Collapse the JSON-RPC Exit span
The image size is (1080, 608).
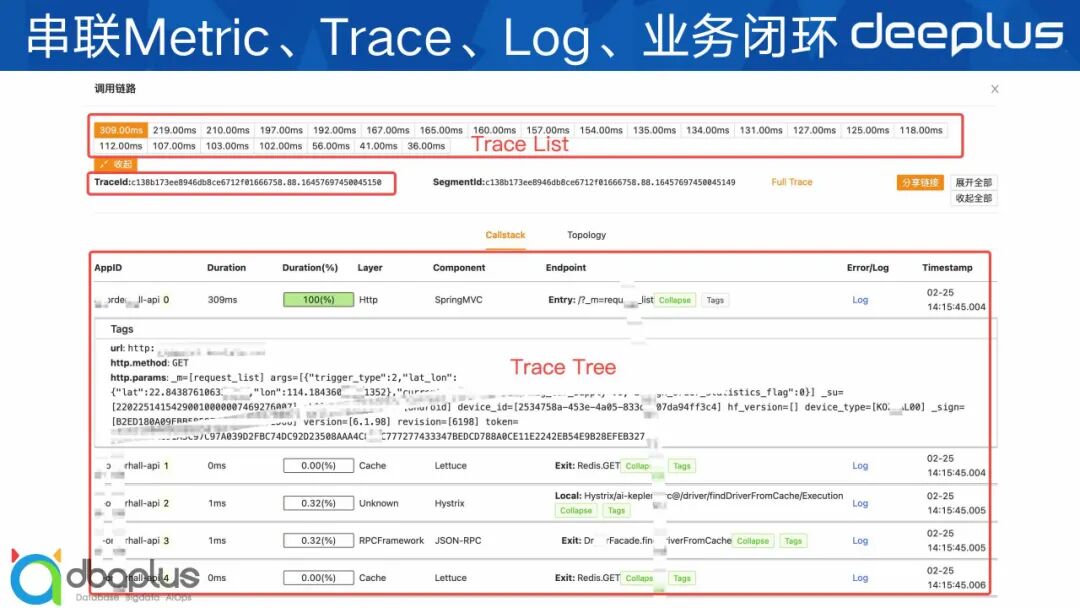click(x=753, y=541)
